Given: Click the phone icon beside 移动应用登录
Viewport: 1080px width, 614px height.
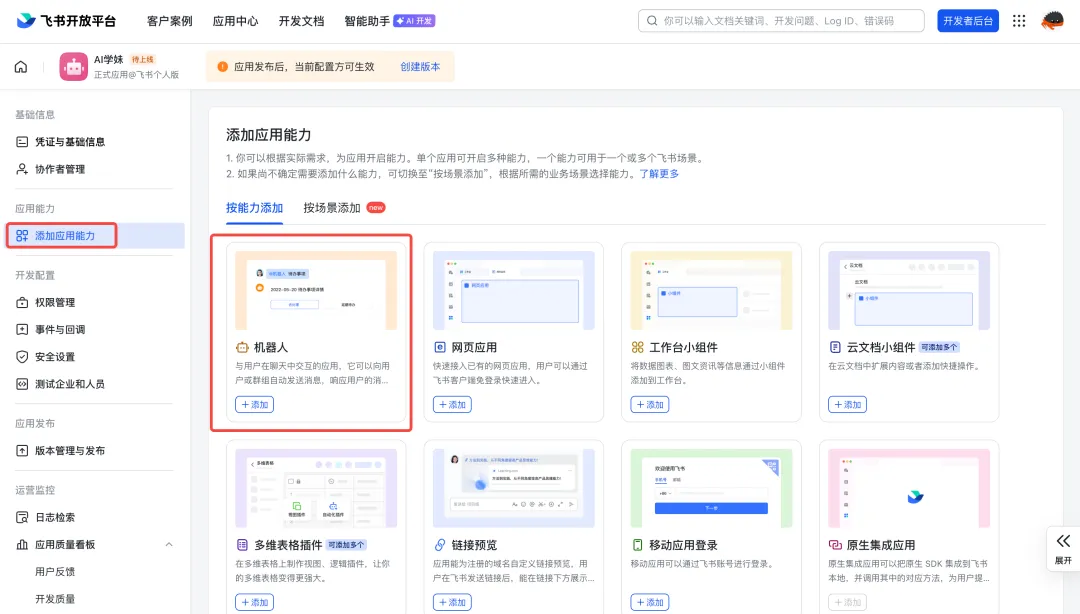Looking at the screenshot, I should tap(638, 545).
